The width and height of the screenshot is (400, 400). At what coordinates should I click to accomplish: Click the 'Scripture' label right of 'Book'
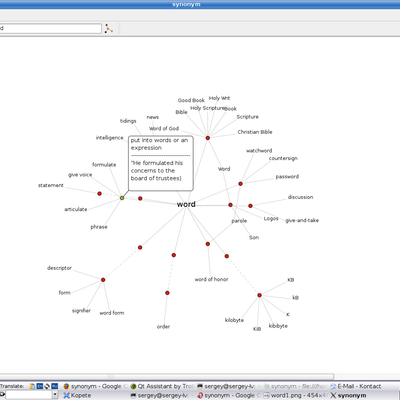pyautogui.click(x=248, y=117)
